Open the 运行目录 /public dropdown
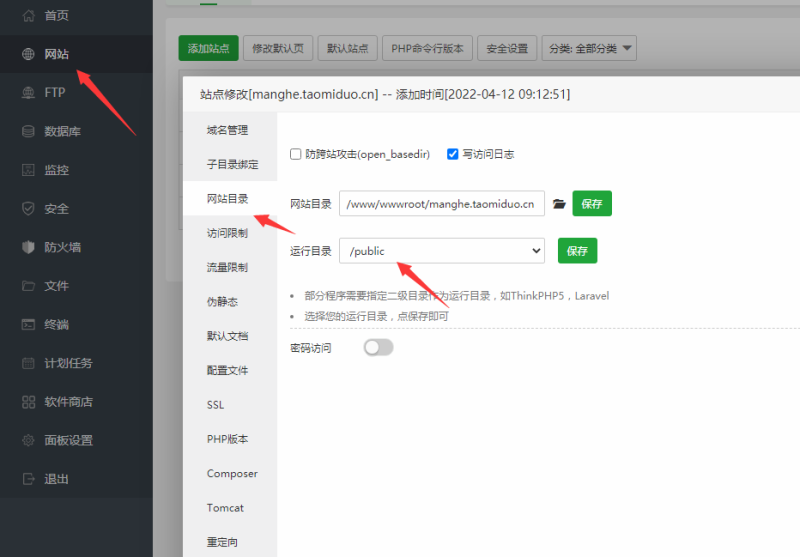 point(442,251)
